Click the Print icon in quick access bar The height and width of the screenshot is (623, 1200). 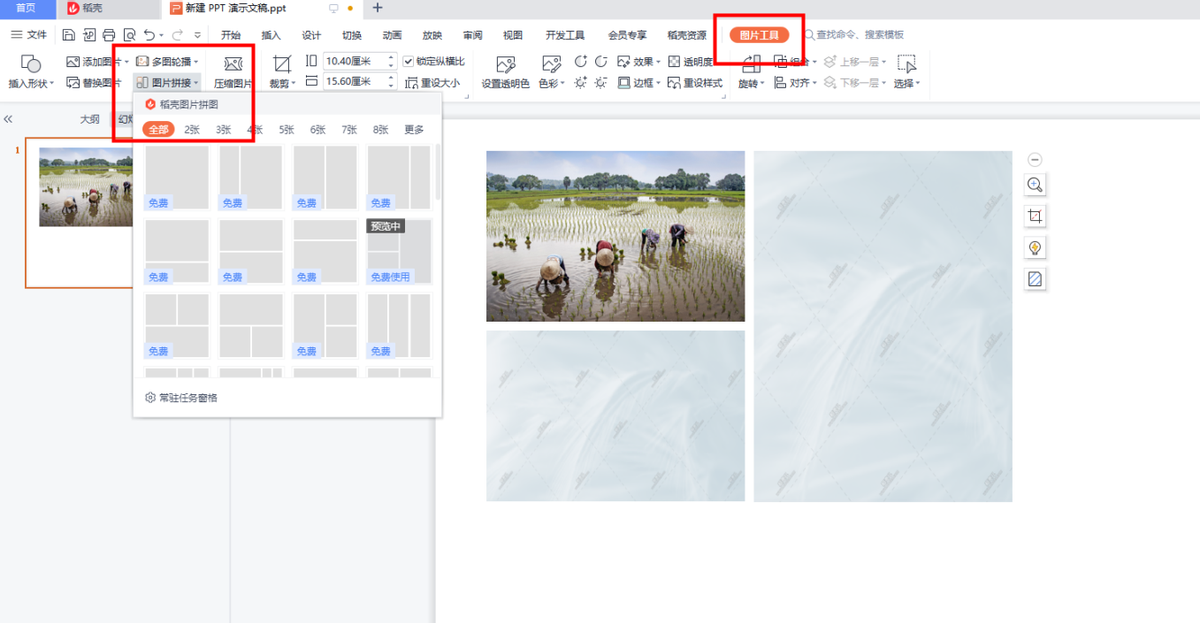[109, 35]
